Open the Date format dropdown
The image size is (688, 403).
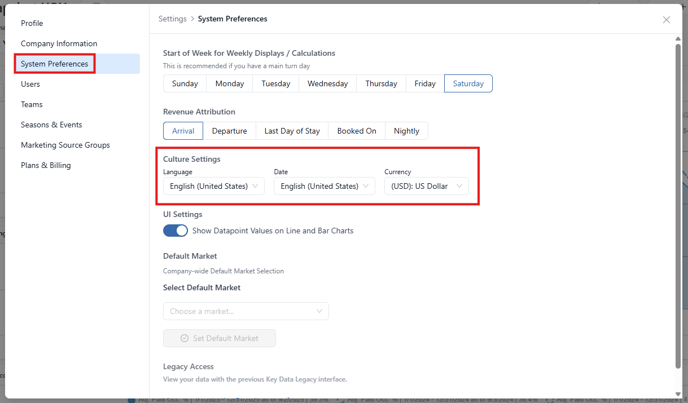pyautogui.click(x=324, y=186)
